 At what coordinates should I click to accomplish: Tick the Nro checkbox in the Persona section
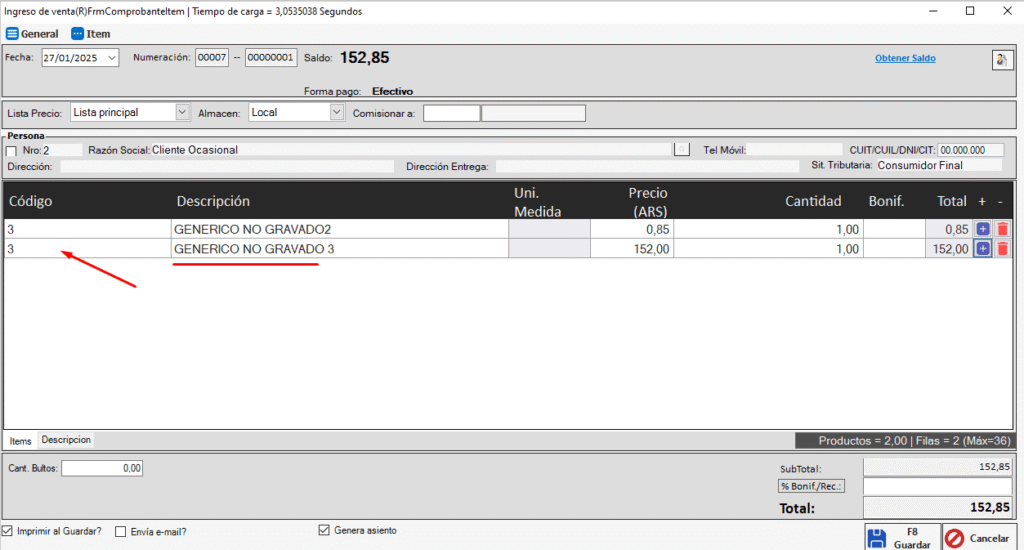12,151
